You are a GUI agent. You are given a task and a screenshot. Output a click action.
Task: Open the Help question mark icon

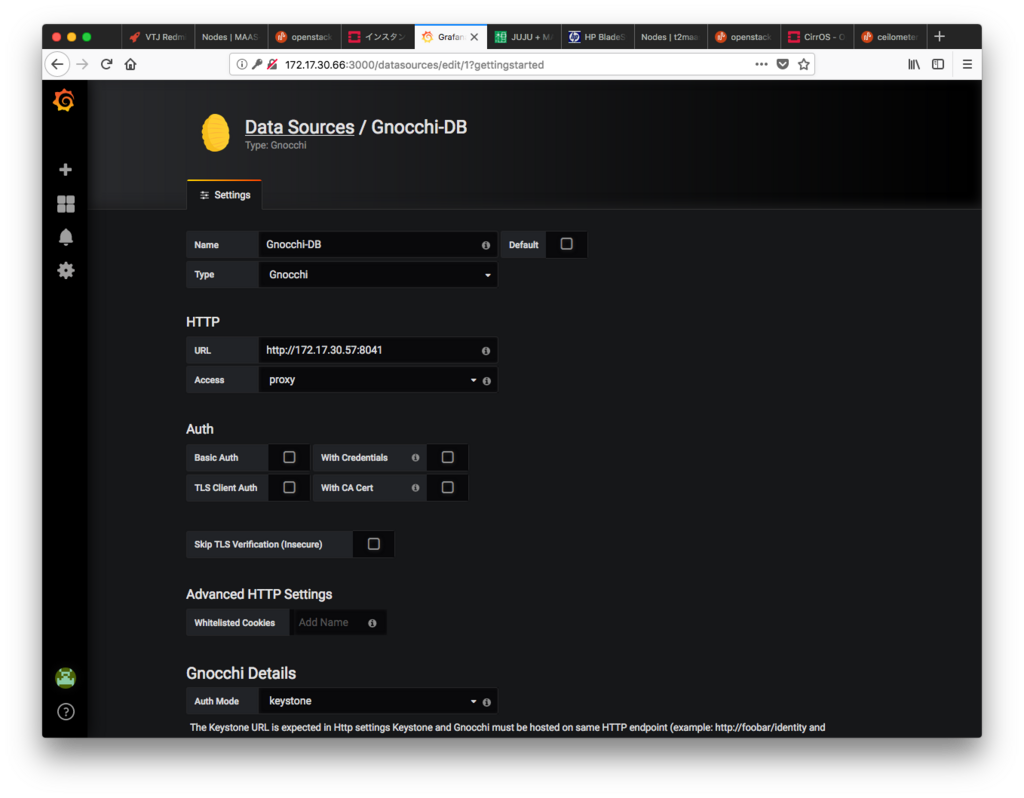(65, 712)
